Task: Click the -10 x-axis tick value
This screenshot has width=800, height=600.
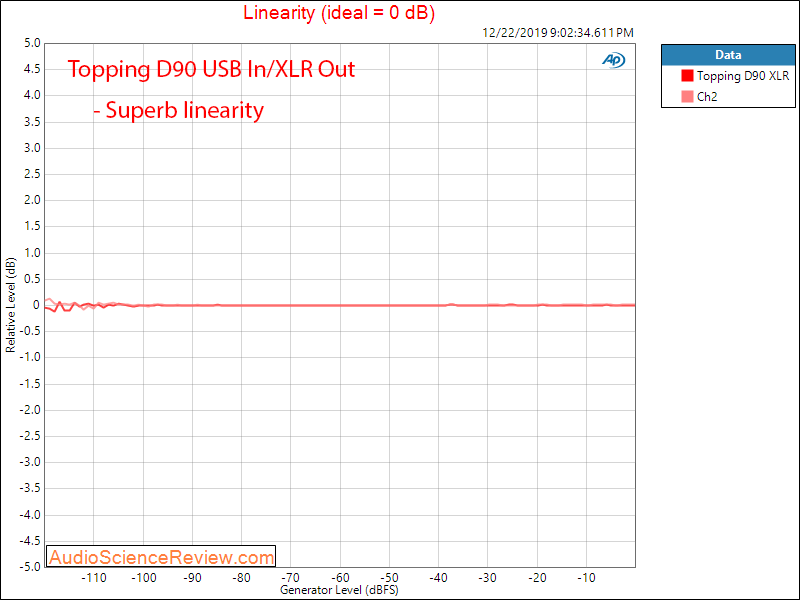Action: click(x=586, y=578)
